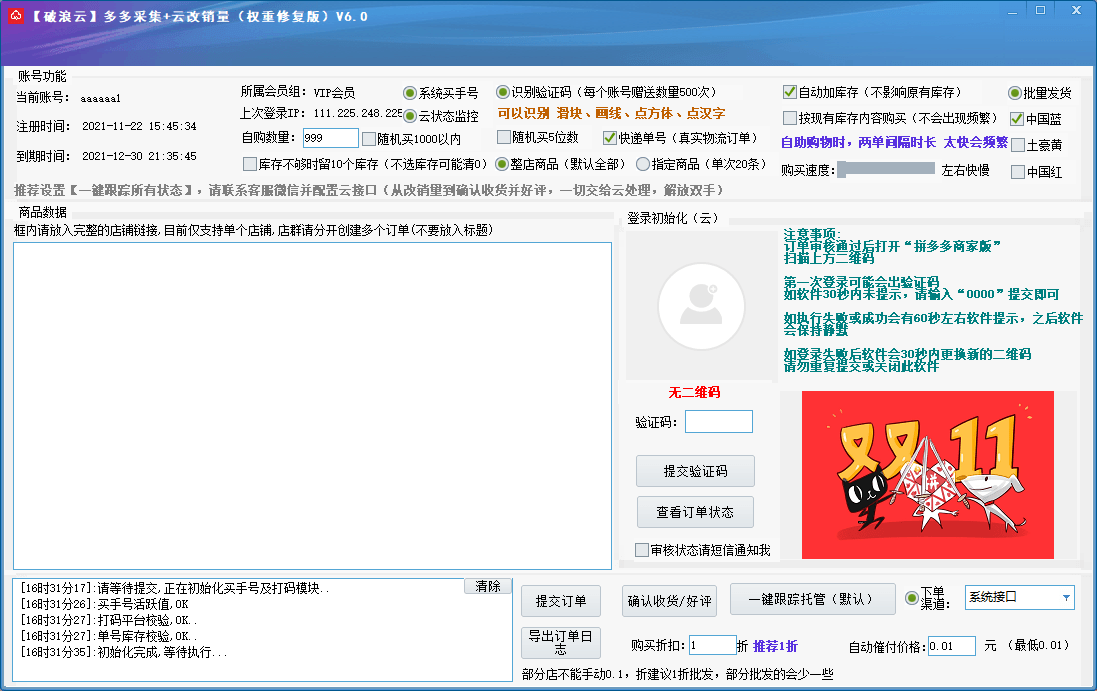Enable the 土豪黄 checkbox
This screenshot has width=1097, height=691.
[x=1016, y=145]
